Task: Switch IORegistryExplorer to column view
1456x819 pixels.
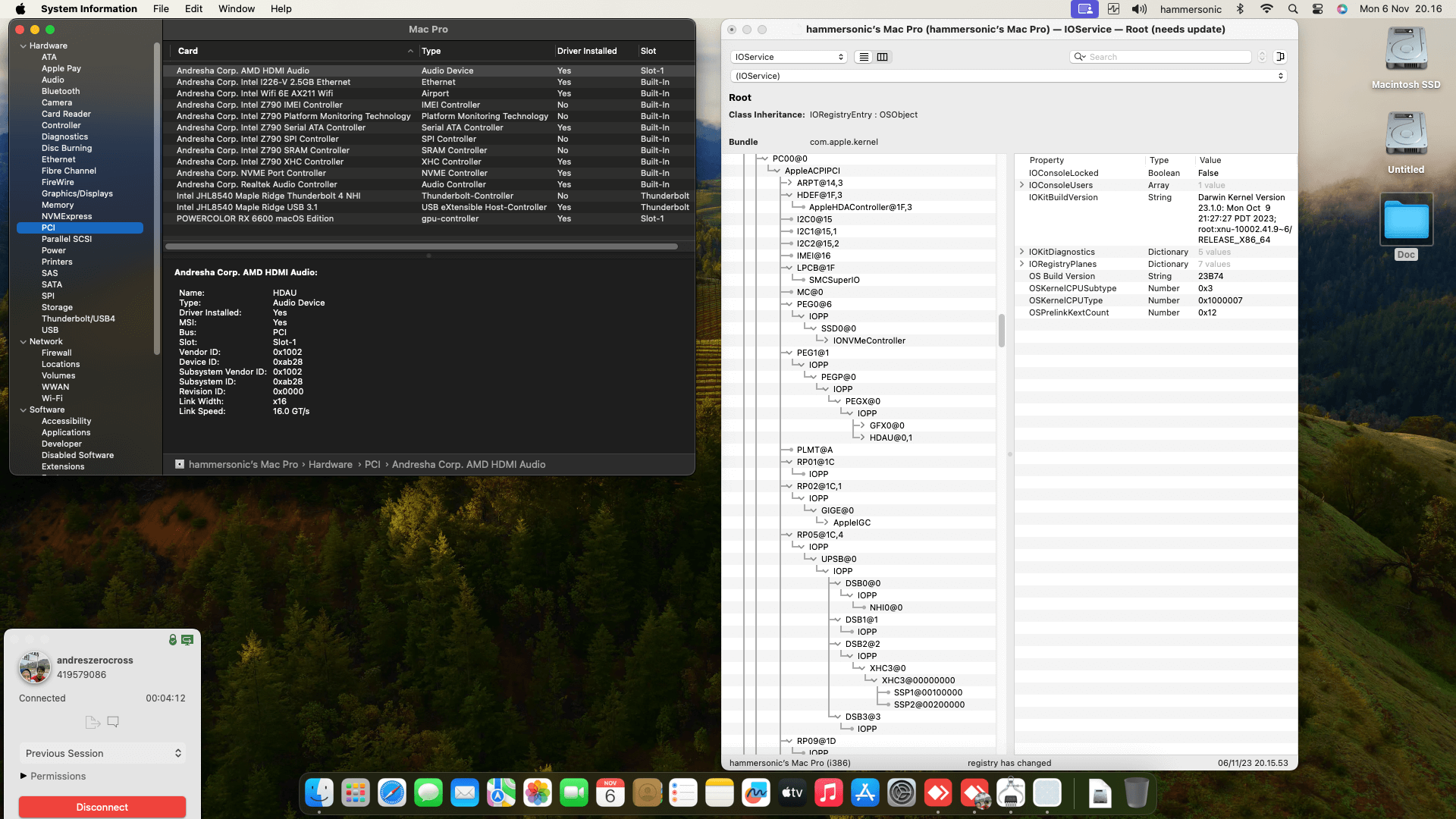Action: [x=883, y=57]
